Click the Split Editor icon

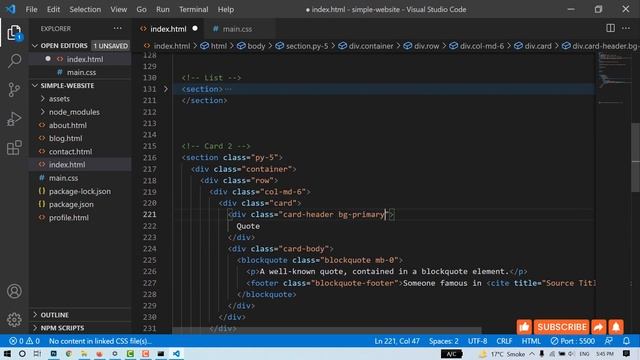pos(610,28)
